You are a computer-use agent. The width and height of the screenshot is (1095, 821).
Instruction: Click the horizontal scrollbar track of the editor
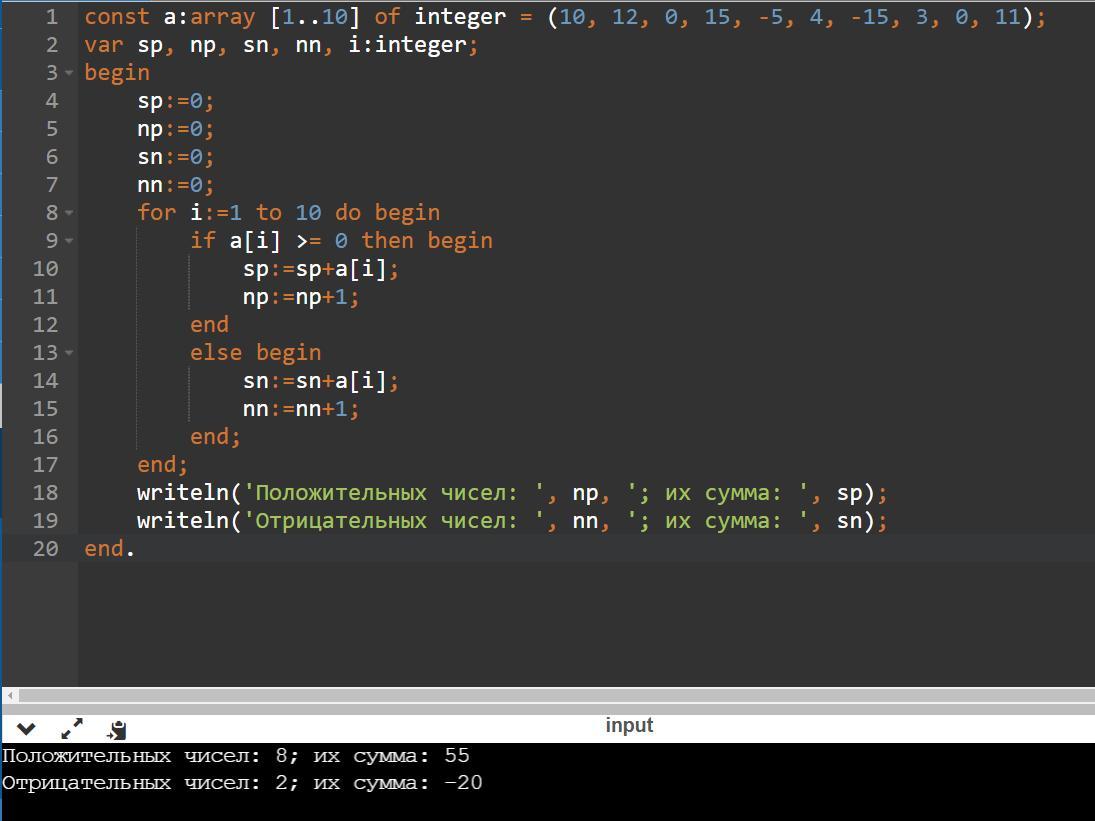coord(557,695)
